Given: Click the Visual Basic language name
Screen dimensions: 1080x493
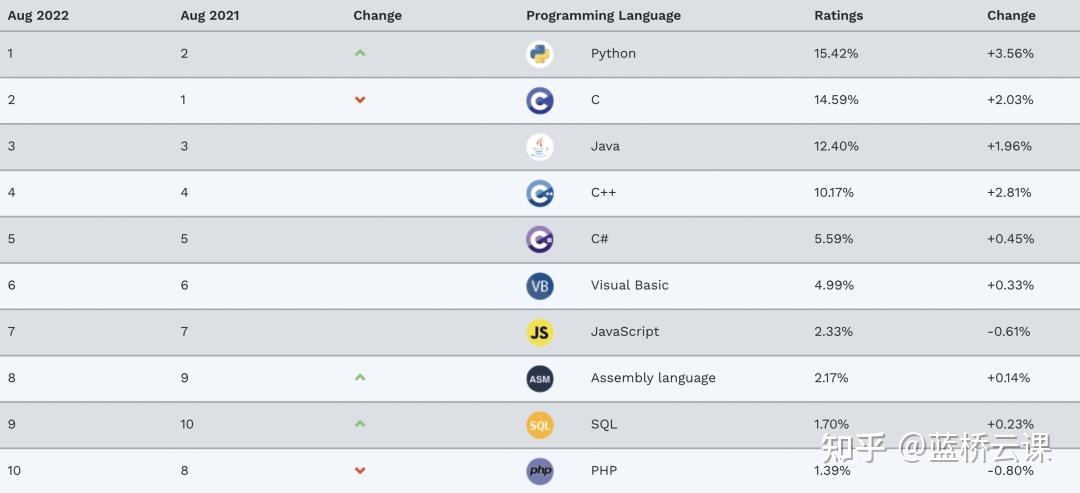Looking at the screenshot, I should click(x=630, y=285).
